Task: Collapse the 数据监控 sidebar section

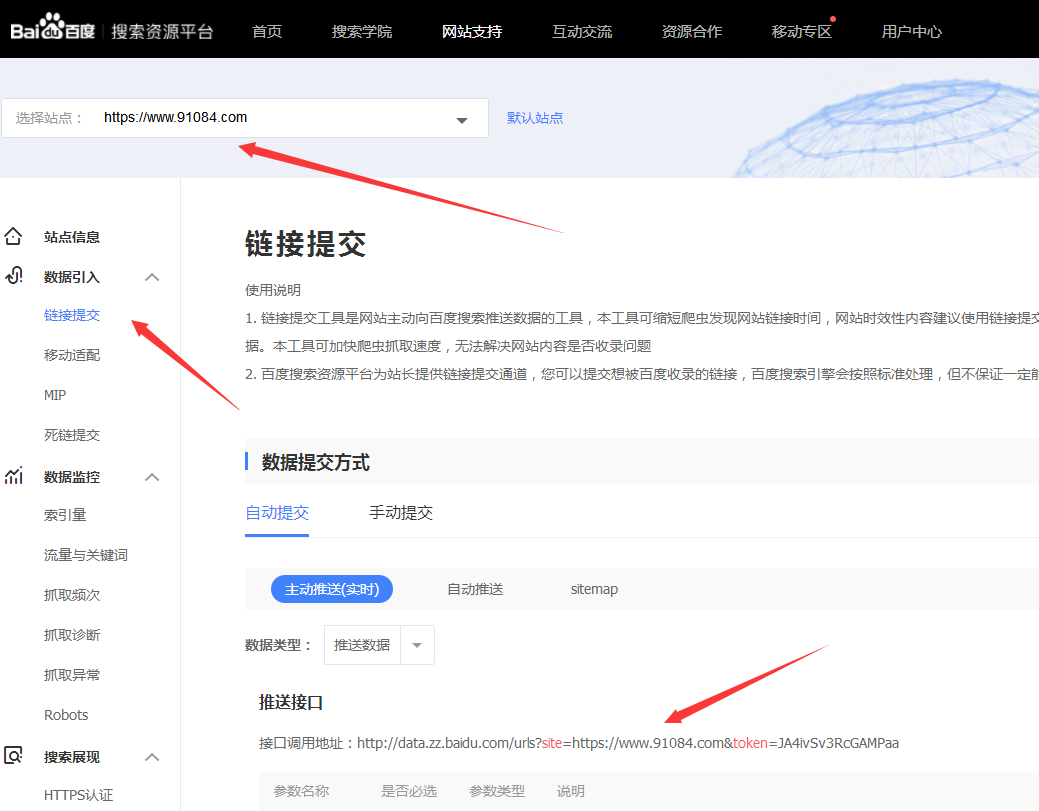Action: 152,477
